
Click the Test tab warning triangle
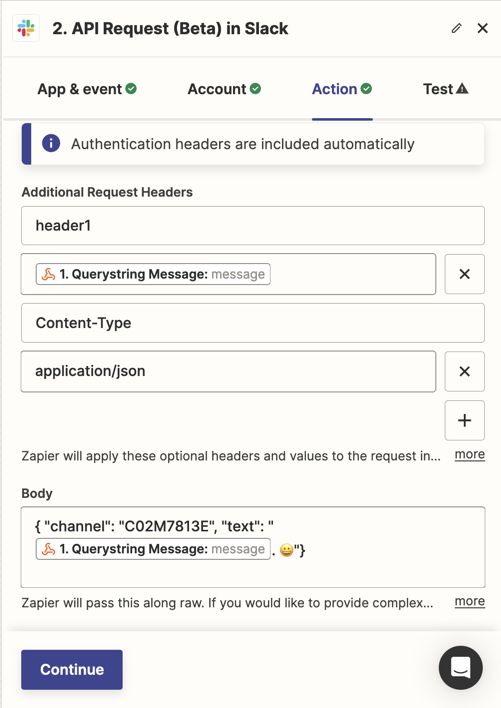coord(462,88)
